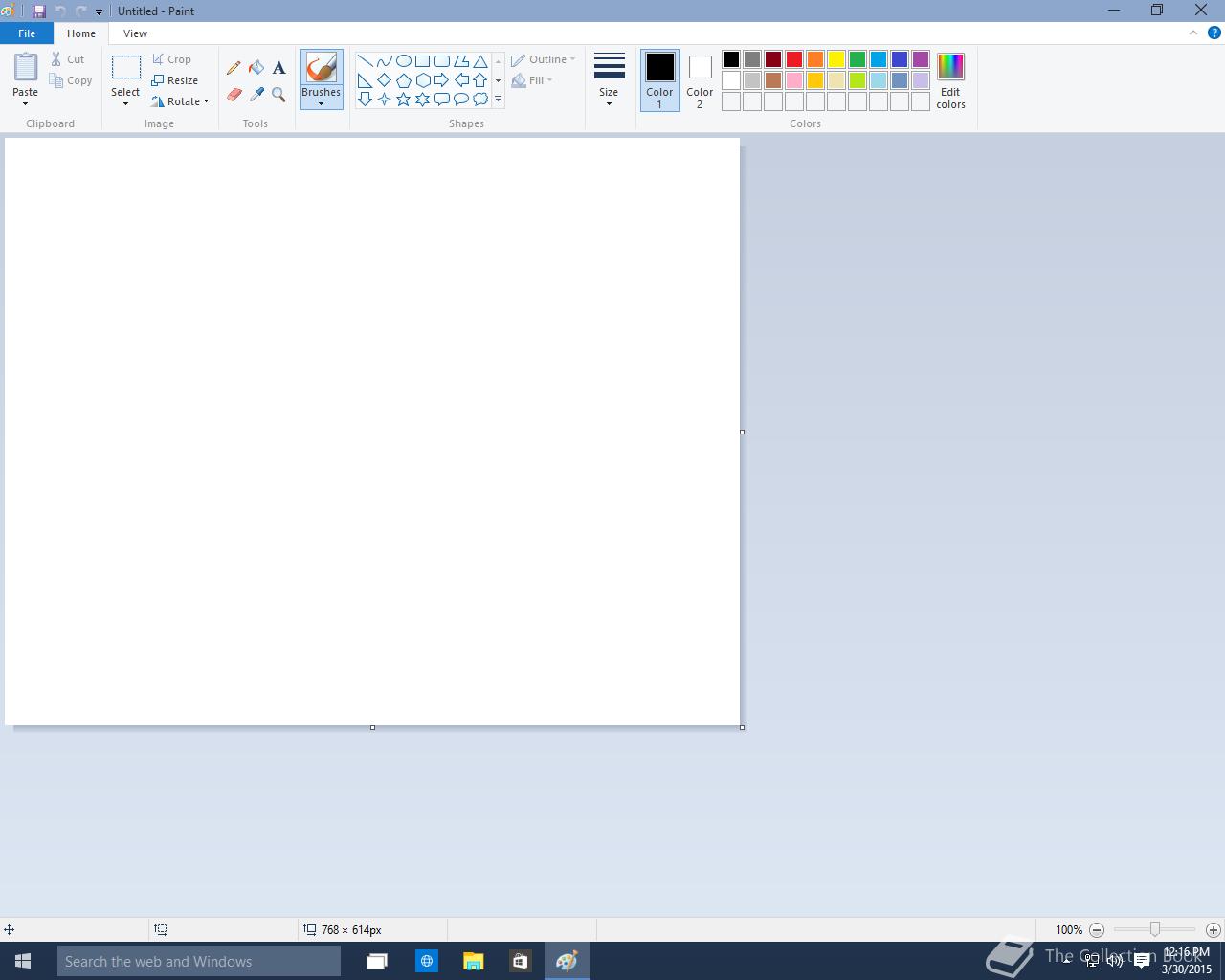Switch to the View tab
The height and width of the screenshot is (980, 1225).
(x=135, y=33)
